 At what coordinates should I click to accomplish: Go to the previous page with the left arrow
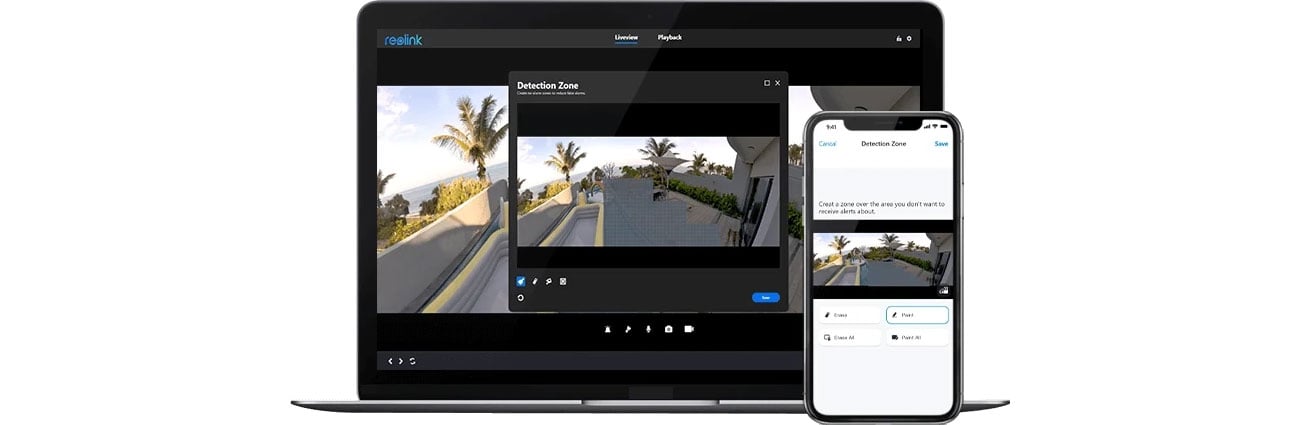[390, 361]
